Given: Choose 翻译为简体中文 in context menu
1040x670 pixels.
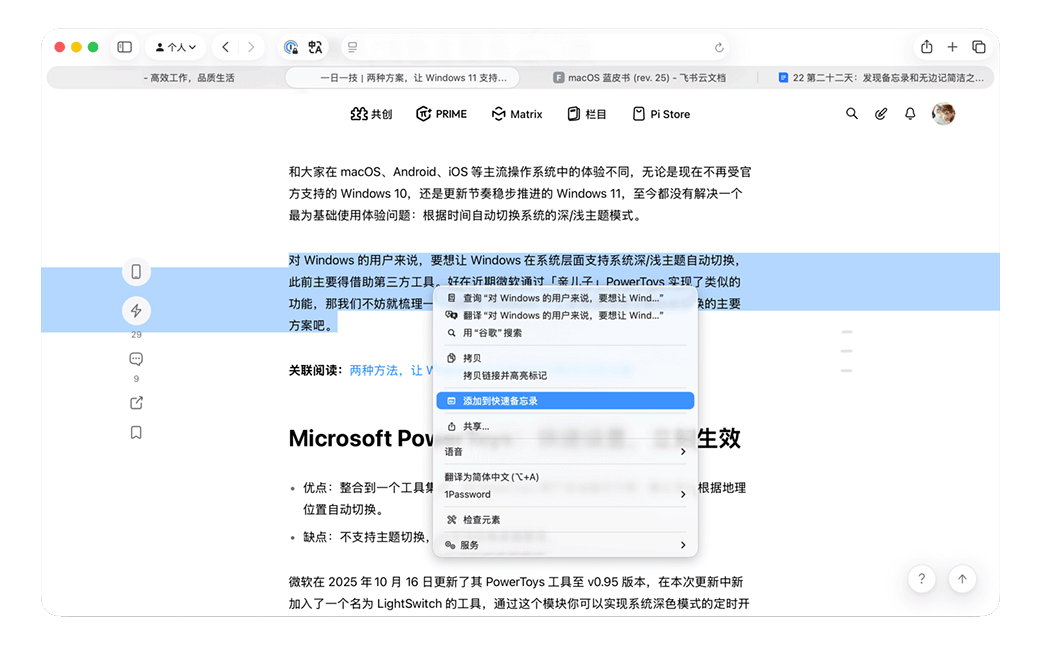Looking at the screenshot, I should pos(565,477).
